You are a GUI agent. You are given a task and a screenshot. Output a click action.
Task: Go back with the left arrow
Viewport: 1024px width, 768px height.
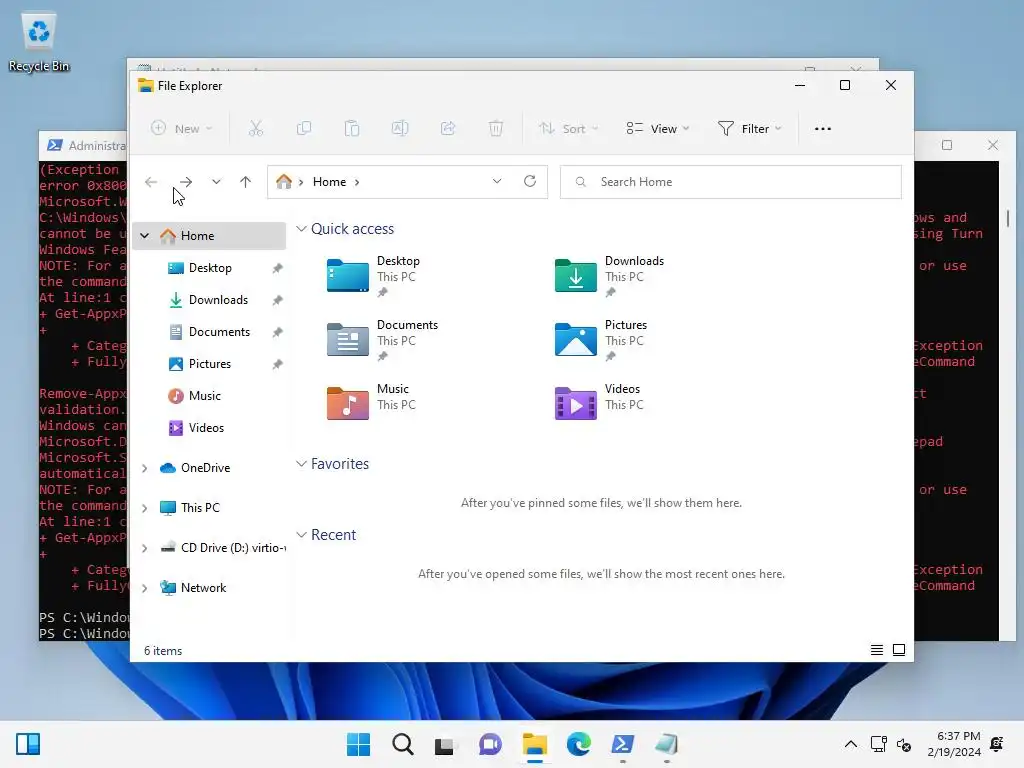[x=151, y=182]
